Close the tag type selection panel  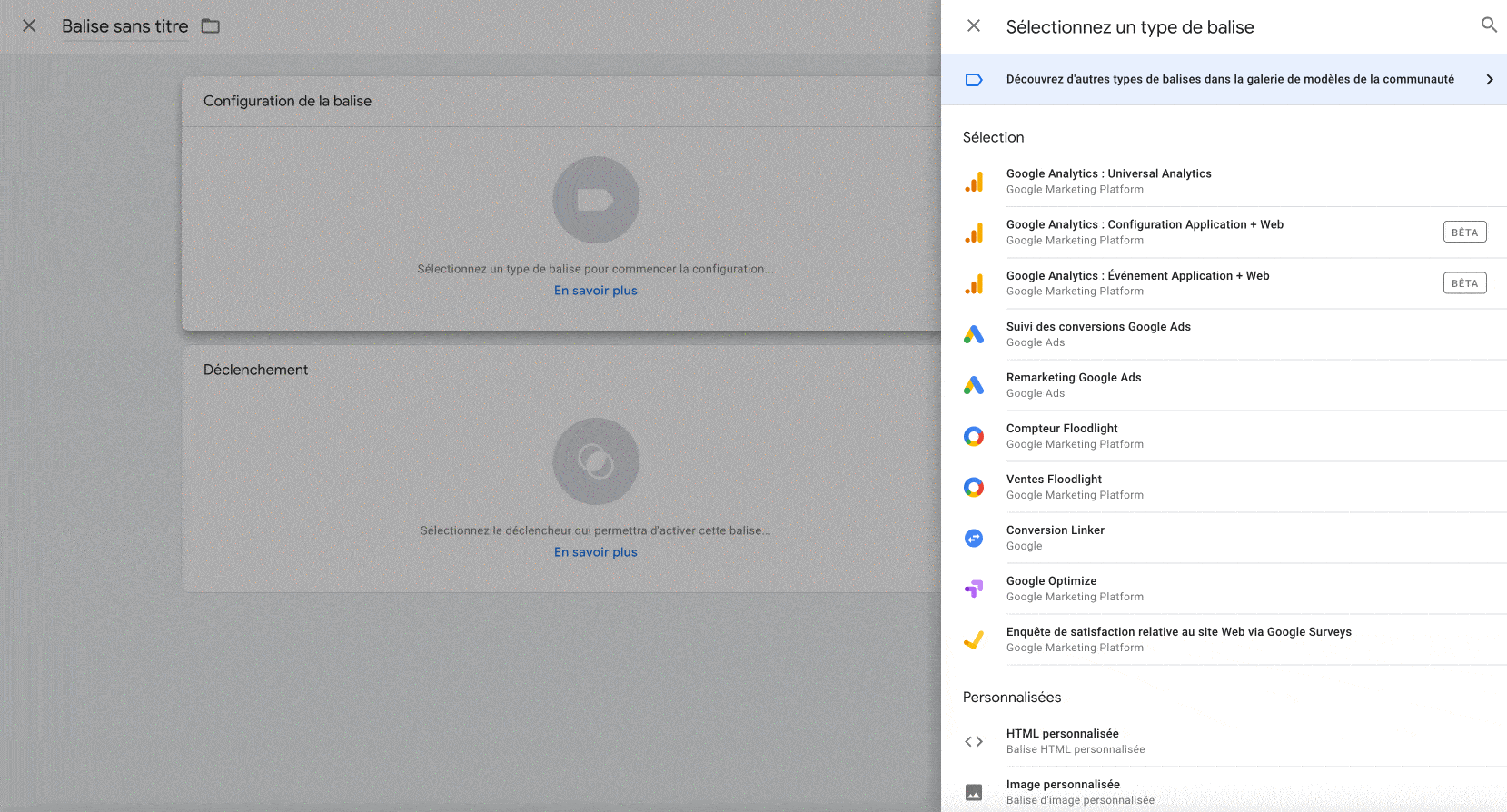(974, 25)
